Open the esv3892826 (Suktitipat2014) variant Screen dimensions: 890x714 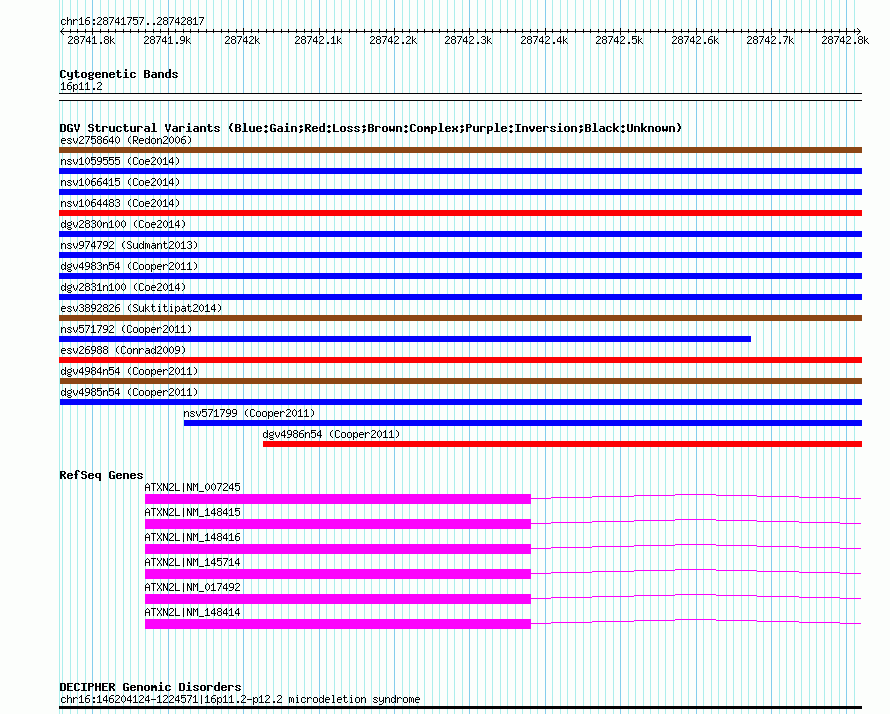point(141,308)
